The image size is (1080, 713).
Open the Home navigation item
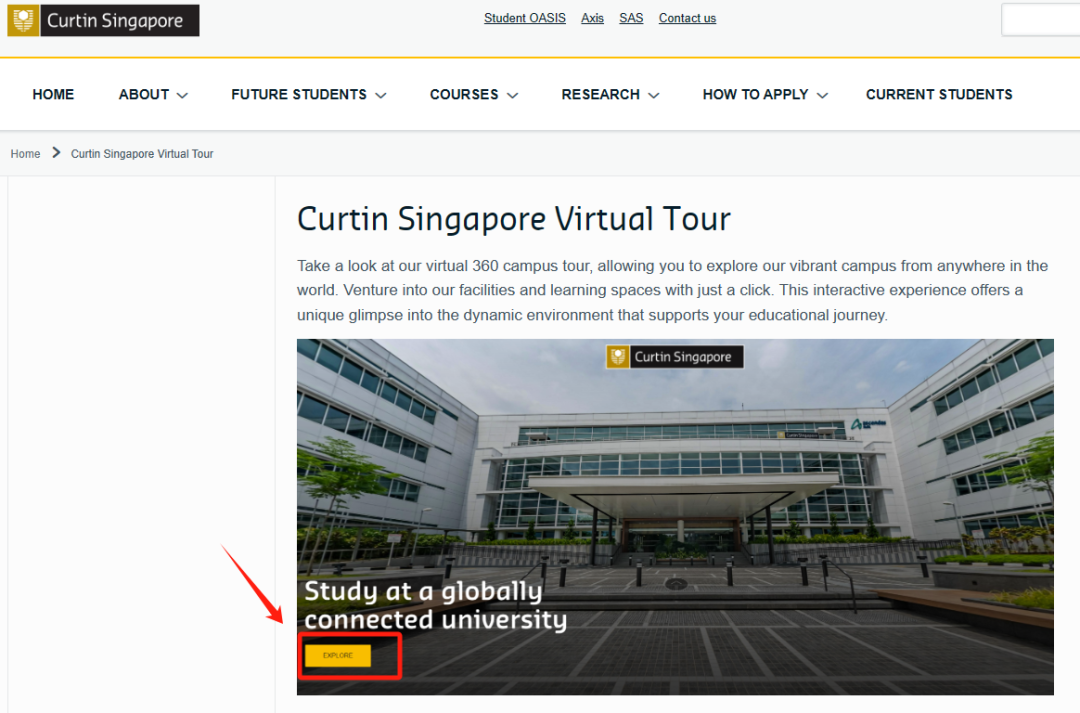(53, 94)
